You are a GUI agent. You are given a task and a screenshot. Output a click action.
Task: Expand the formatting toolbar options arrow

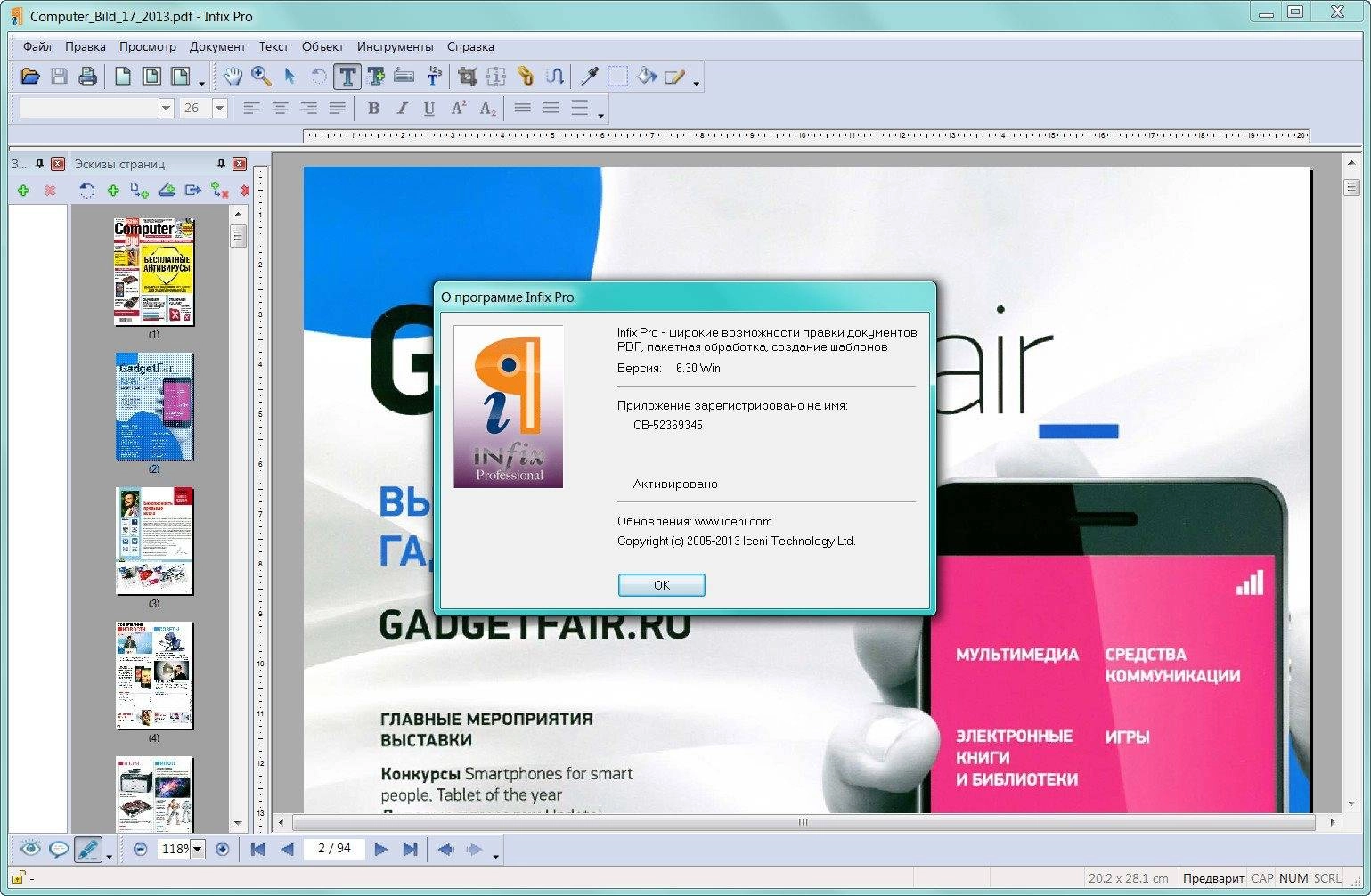601,116
